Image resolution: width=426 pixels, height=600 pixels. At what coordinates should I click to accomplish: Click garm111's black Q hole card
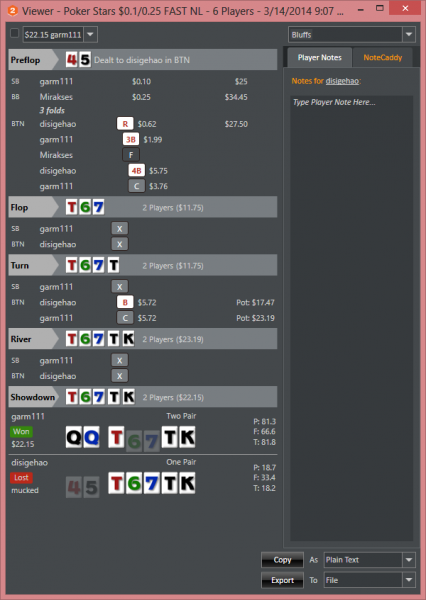(73, 437)
